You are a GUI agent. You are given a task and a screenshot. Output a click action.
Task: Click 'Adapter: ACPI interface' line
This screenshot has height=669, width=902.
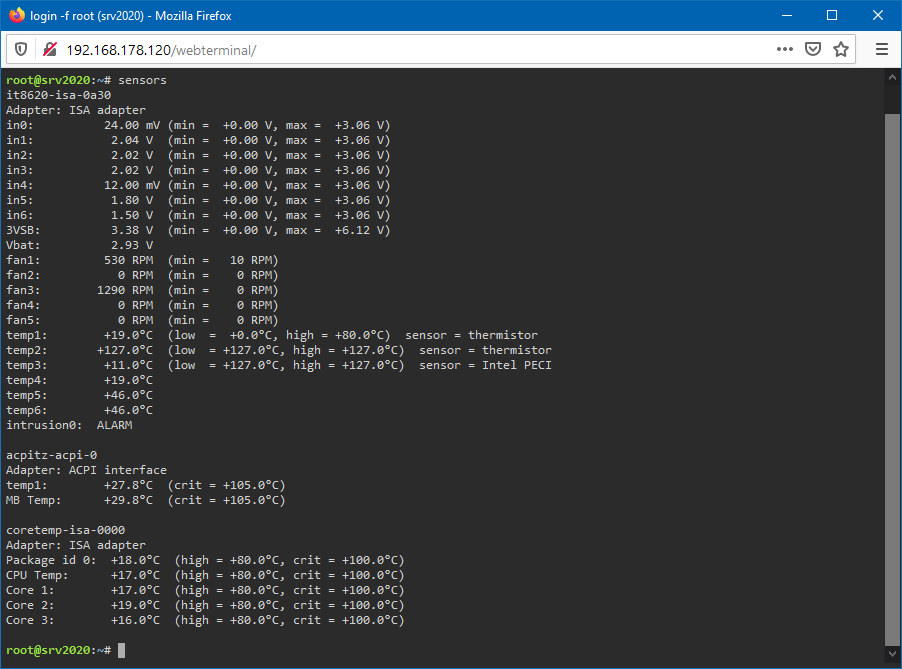(x=86, y=470)
